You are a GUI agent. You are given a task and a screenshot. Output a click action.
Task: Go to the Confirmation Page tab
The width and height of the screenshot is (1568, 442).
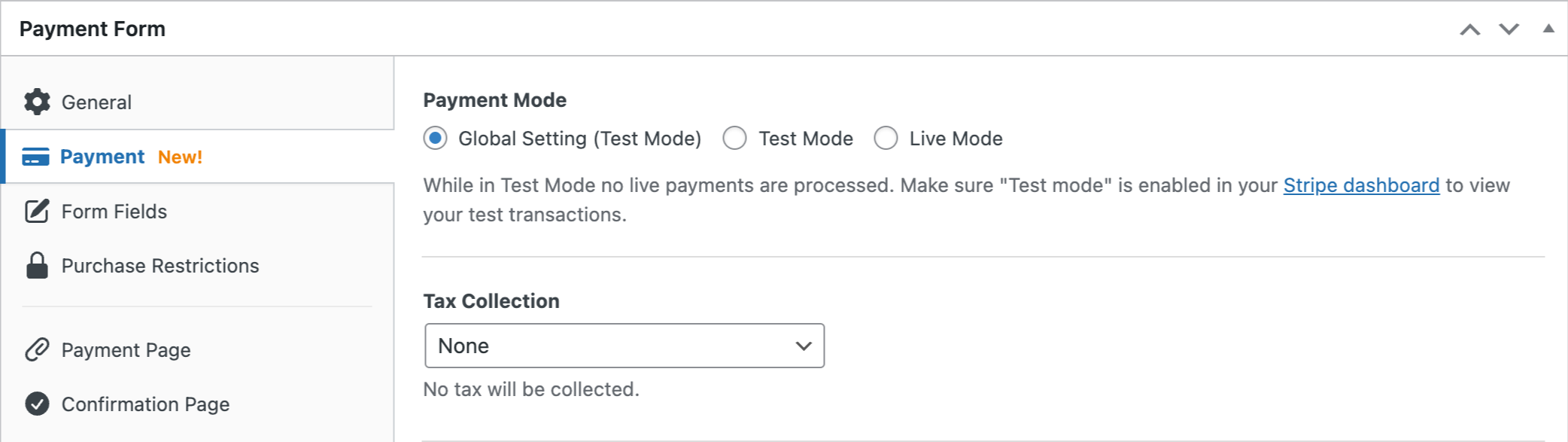(x=145, y=404)
